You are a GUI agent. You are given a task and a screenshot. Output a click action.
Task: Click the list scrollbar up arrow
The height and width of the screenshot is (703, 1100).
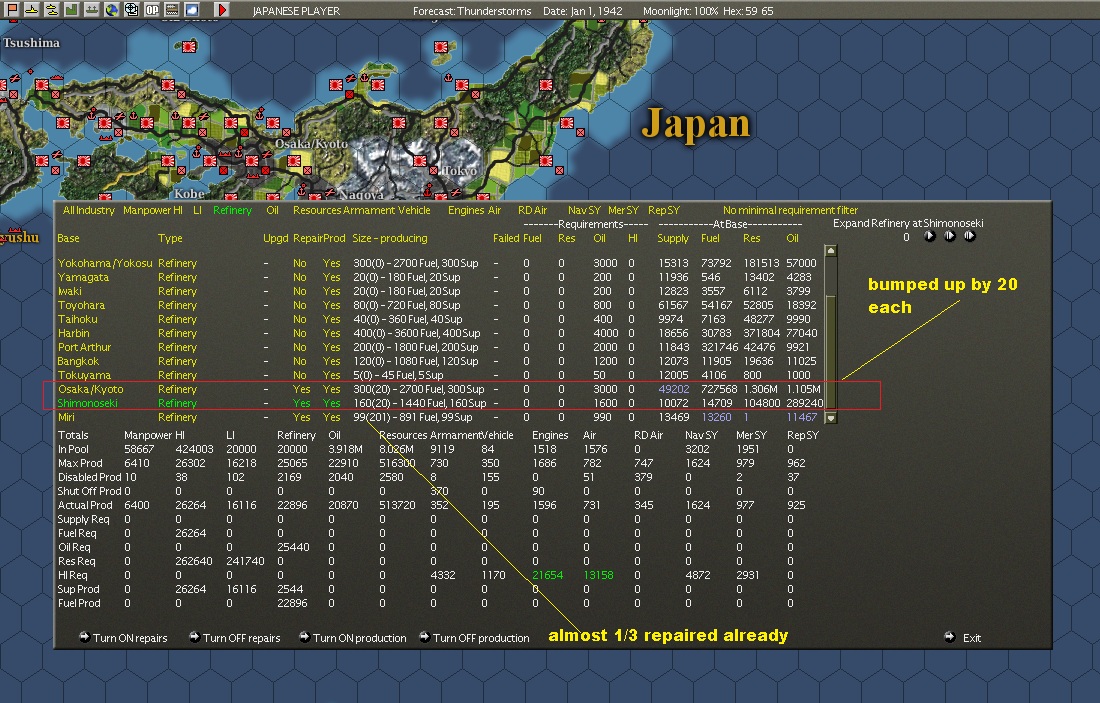(831, 250)
